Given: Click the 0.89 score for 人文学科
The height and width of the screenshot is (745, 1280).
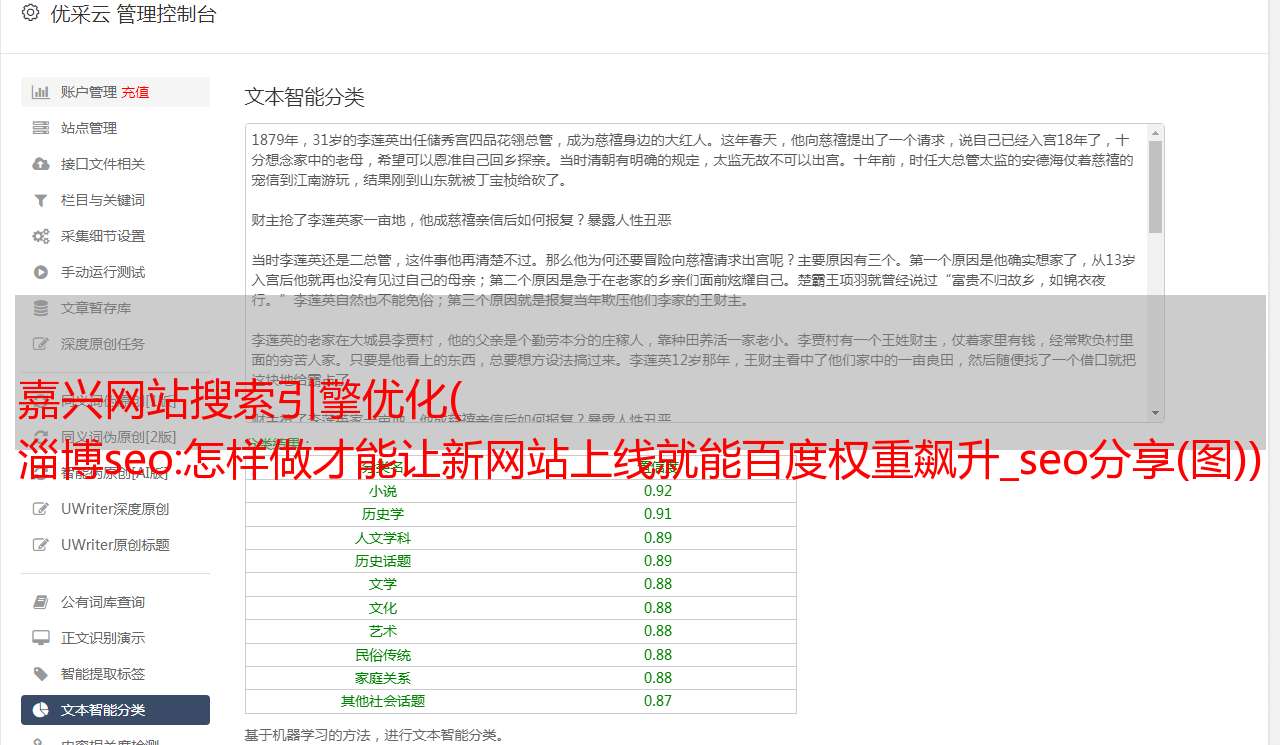Looking at the screenshot, I should pyautogui.click(x=658, y=538).
